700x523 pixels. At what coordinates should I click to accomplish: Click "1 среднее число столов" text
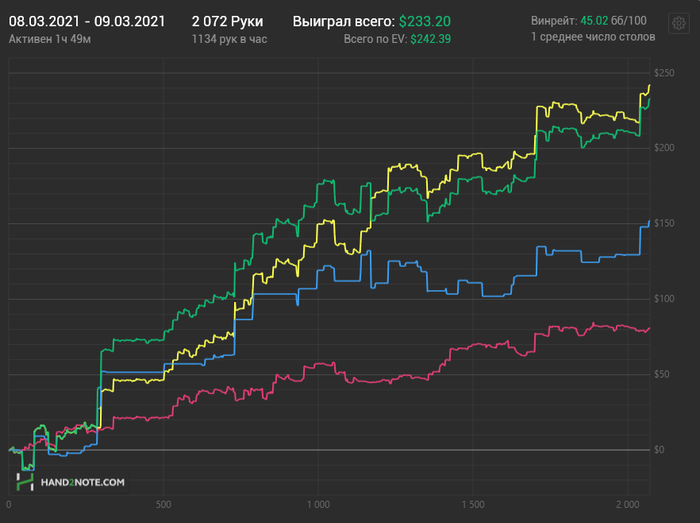[593, 37]
